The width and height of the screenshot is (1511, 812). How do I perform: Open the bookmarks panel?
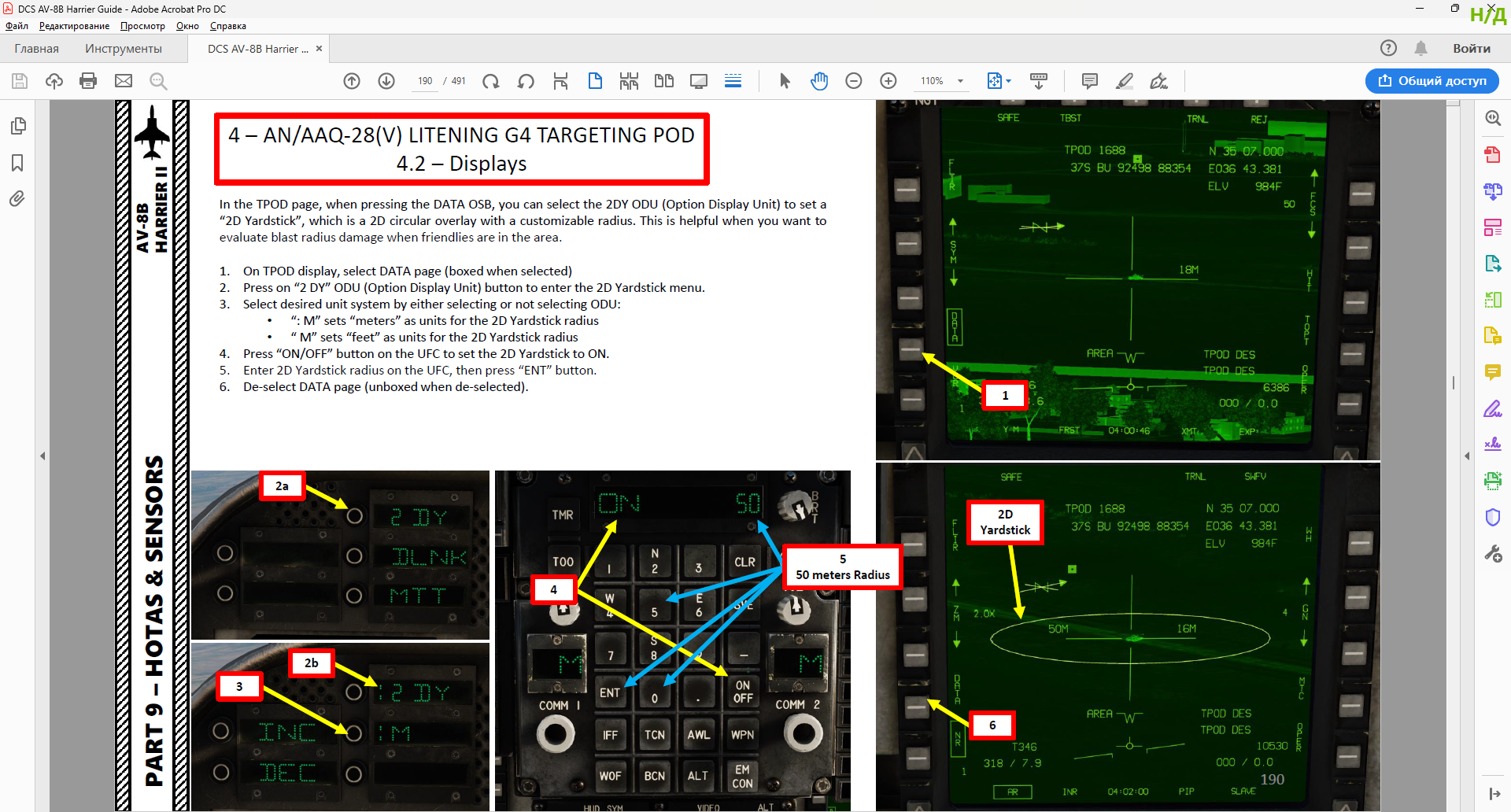[17, 163]
